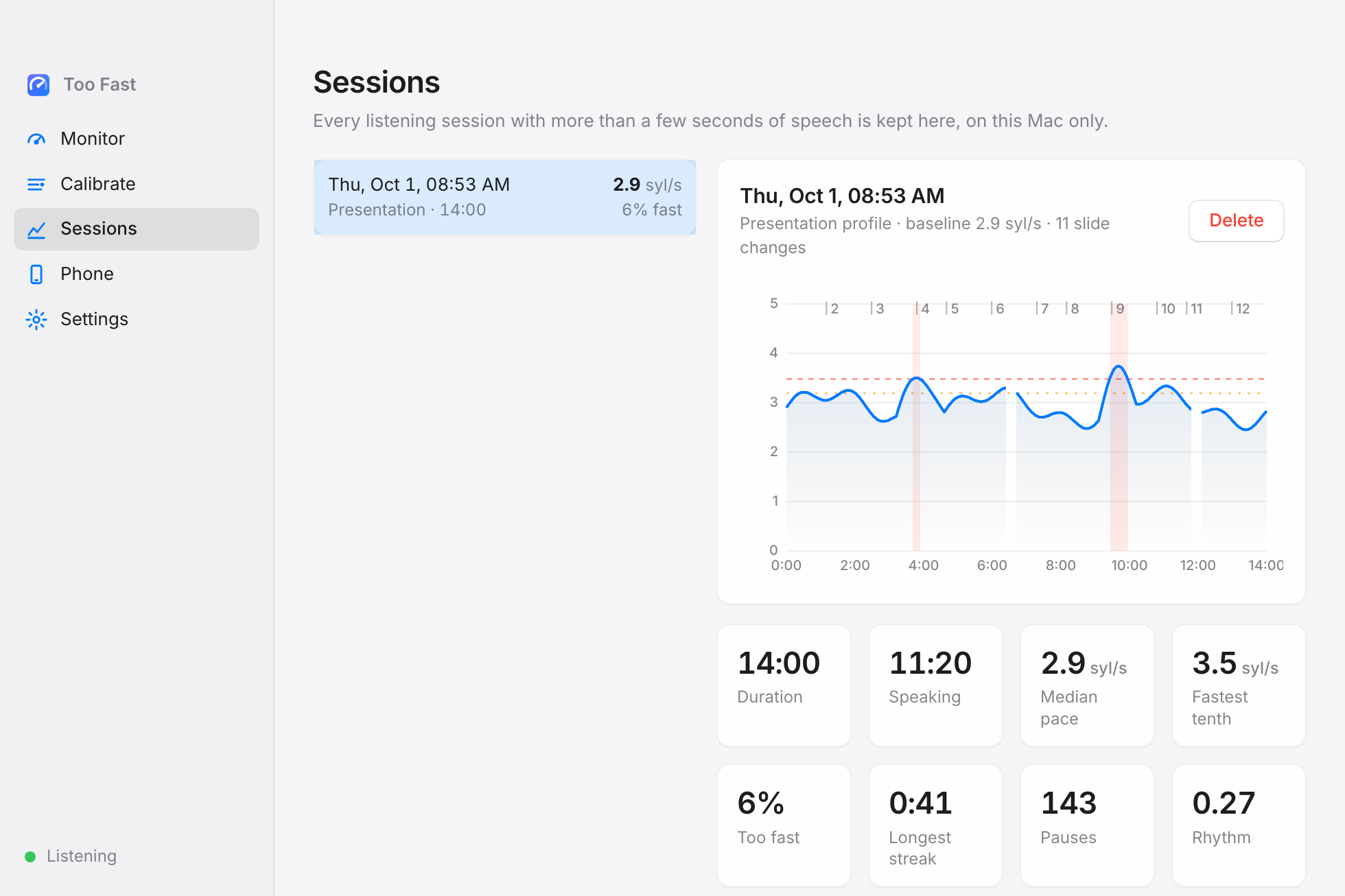Click slide marker 5 on the chart
Viewport: 1345px width, 896px height.
[x=952, y=309]
